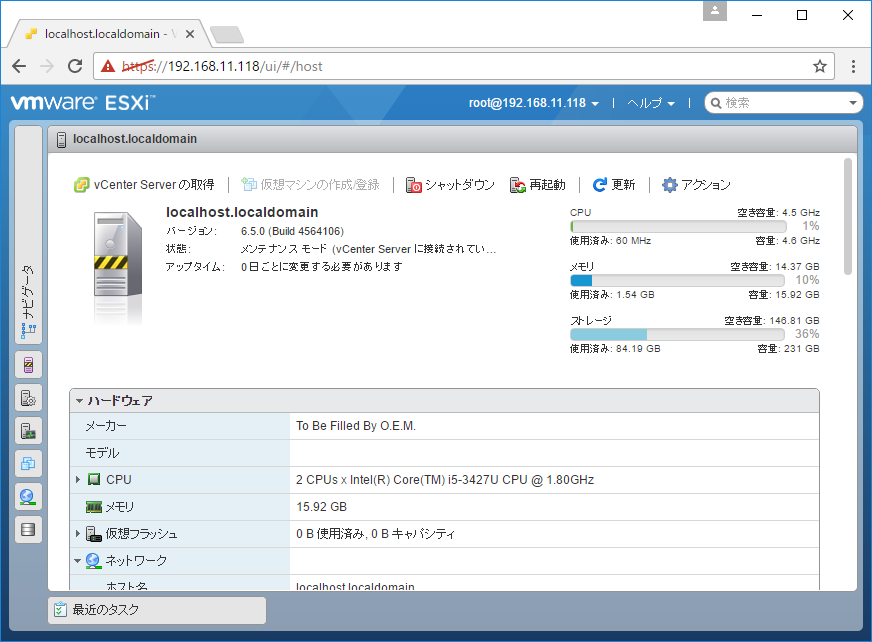This screenshot has height=642, width=872.
Task: Click the 仮想フラッシュ icon
Action: (x=93, y=534)
